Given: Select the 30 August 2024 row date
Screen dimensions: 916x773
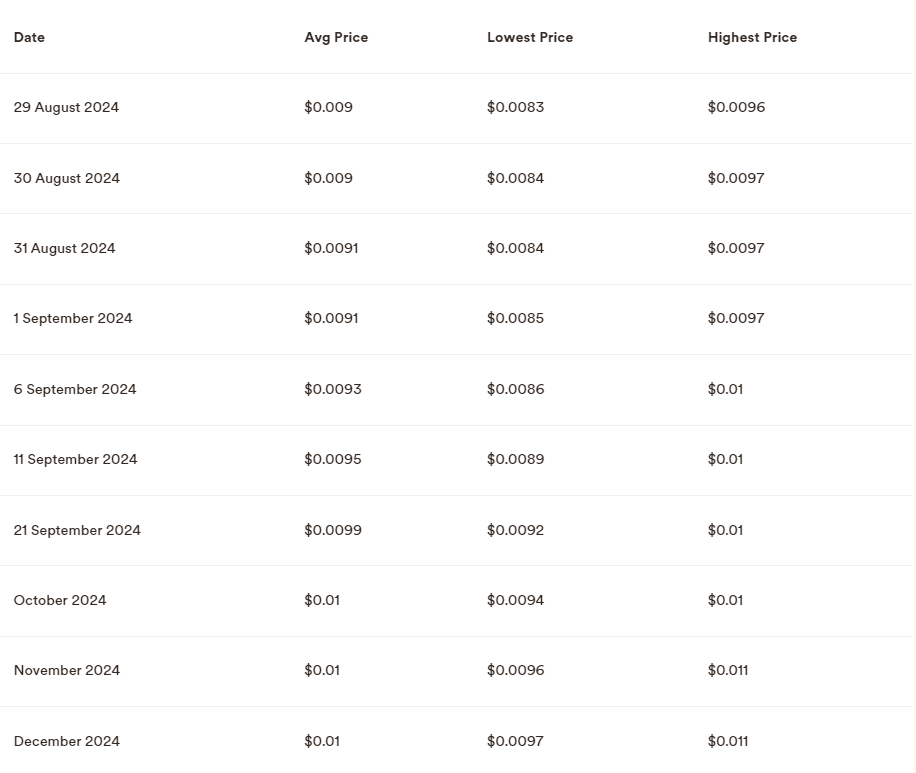Looking at the screenshot, I should pyautogui.click(x=67, y=178).
